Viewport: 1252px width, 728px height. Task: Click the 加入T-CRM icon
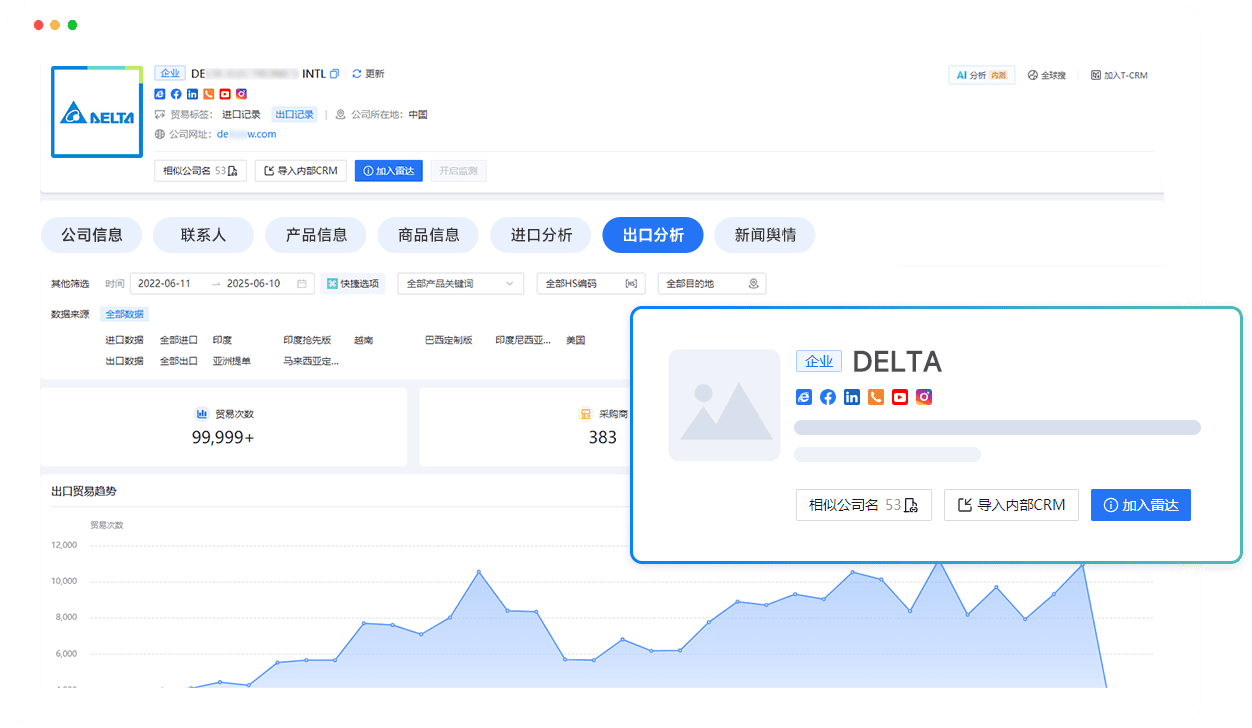point(1097,74)
